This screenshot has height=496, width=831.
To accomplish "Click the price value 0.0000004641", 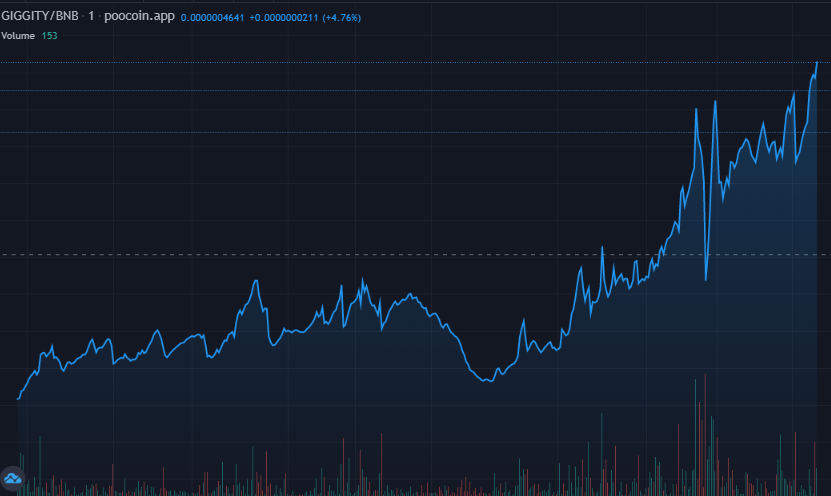I will click(x=213, y=17).
